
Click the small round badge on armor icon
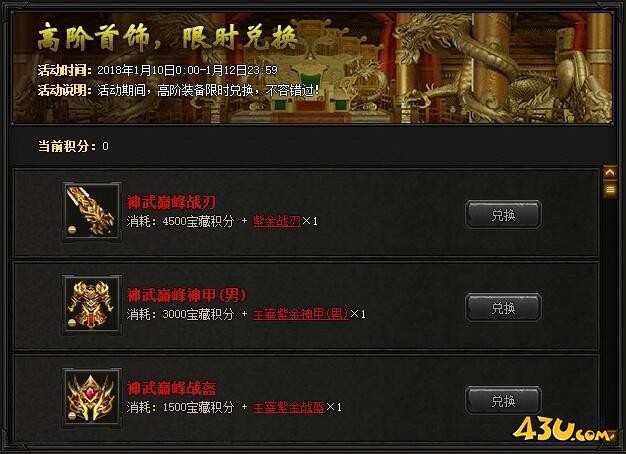pyautogui.click(x=72, y=323)
